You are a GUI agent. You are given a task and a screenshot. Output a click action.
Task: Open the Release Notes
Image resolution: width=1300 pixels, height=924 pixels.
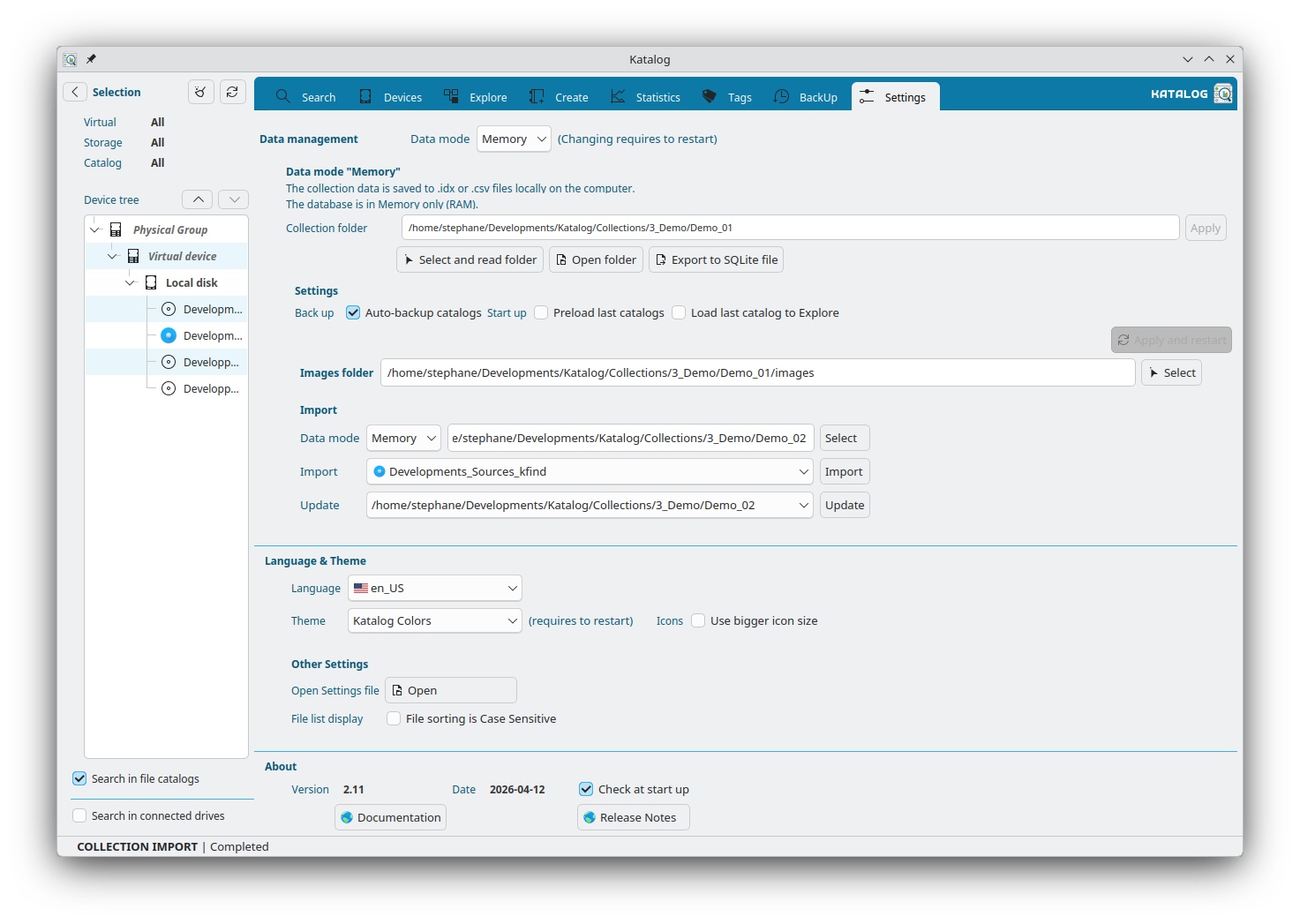tap(633, 816)
